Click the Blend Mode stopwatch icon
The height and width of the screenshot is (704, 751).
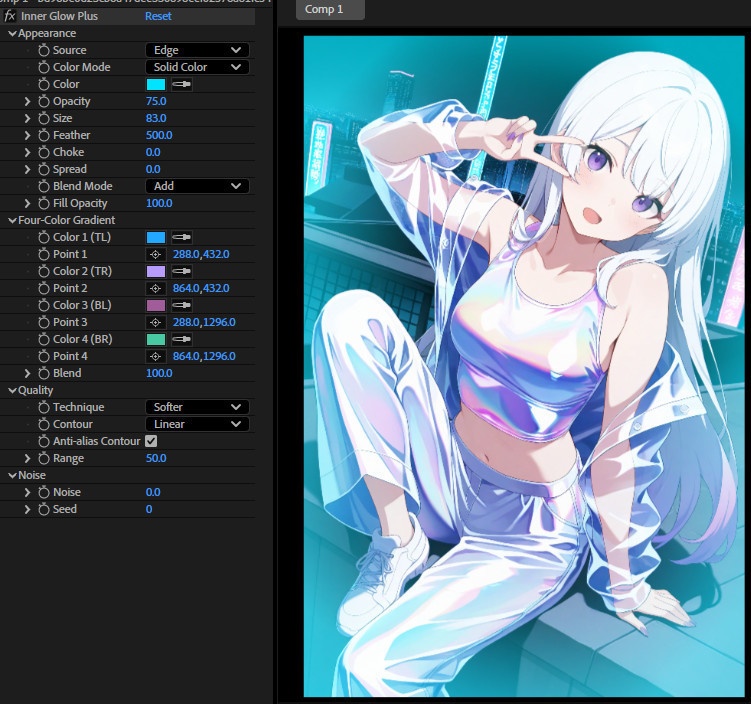44,186
